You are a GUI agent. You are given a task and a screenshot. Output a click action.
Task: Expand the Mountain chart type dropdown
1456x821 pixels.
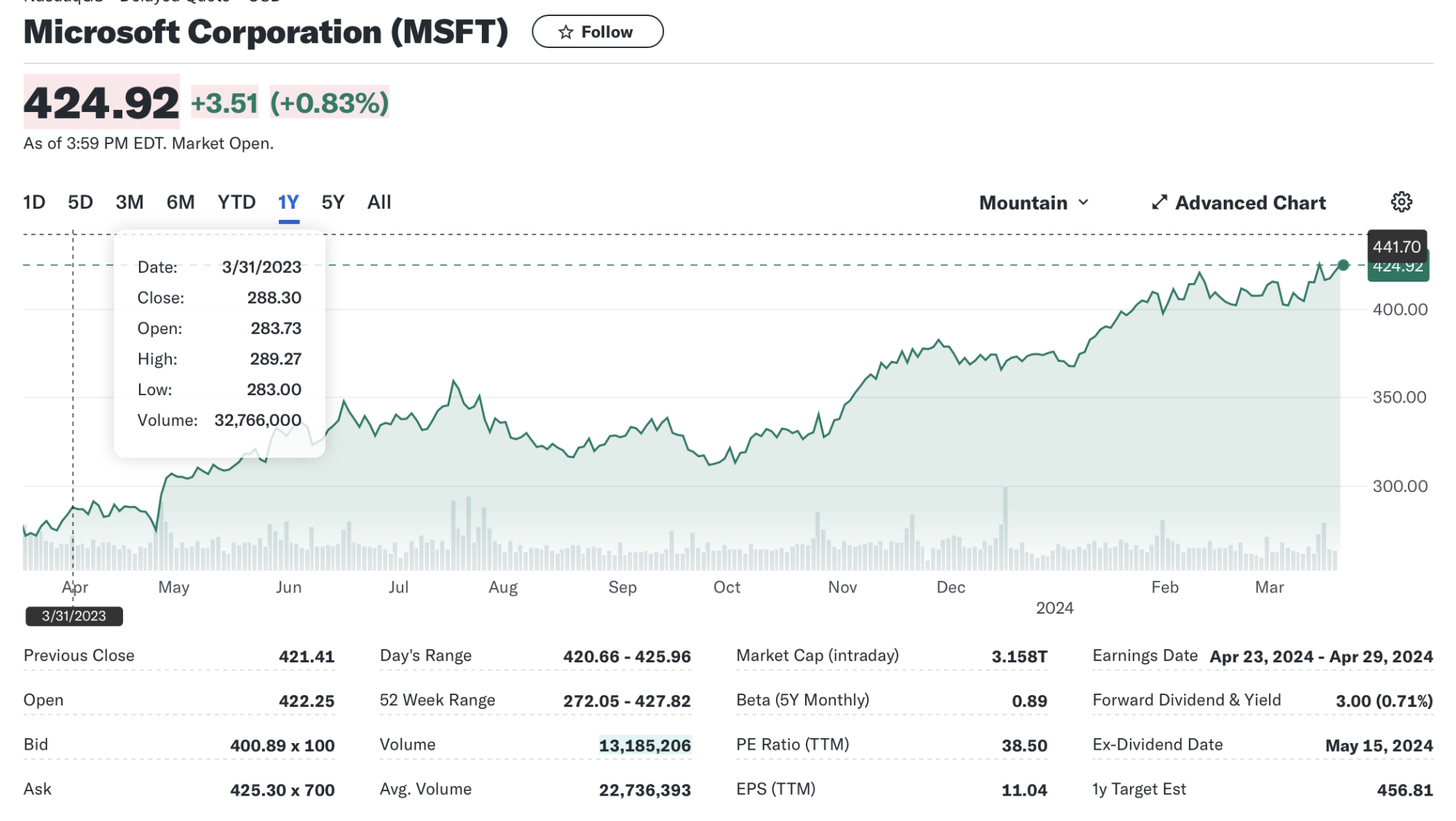pyautogui.click(x=1033, y=202)
